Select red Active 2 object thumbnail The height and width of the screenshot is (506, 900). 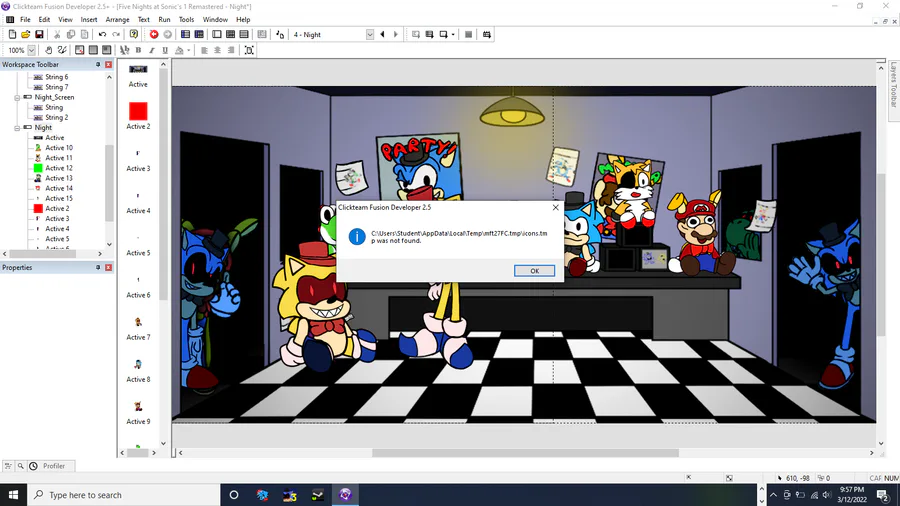click(x=138, y=111)
